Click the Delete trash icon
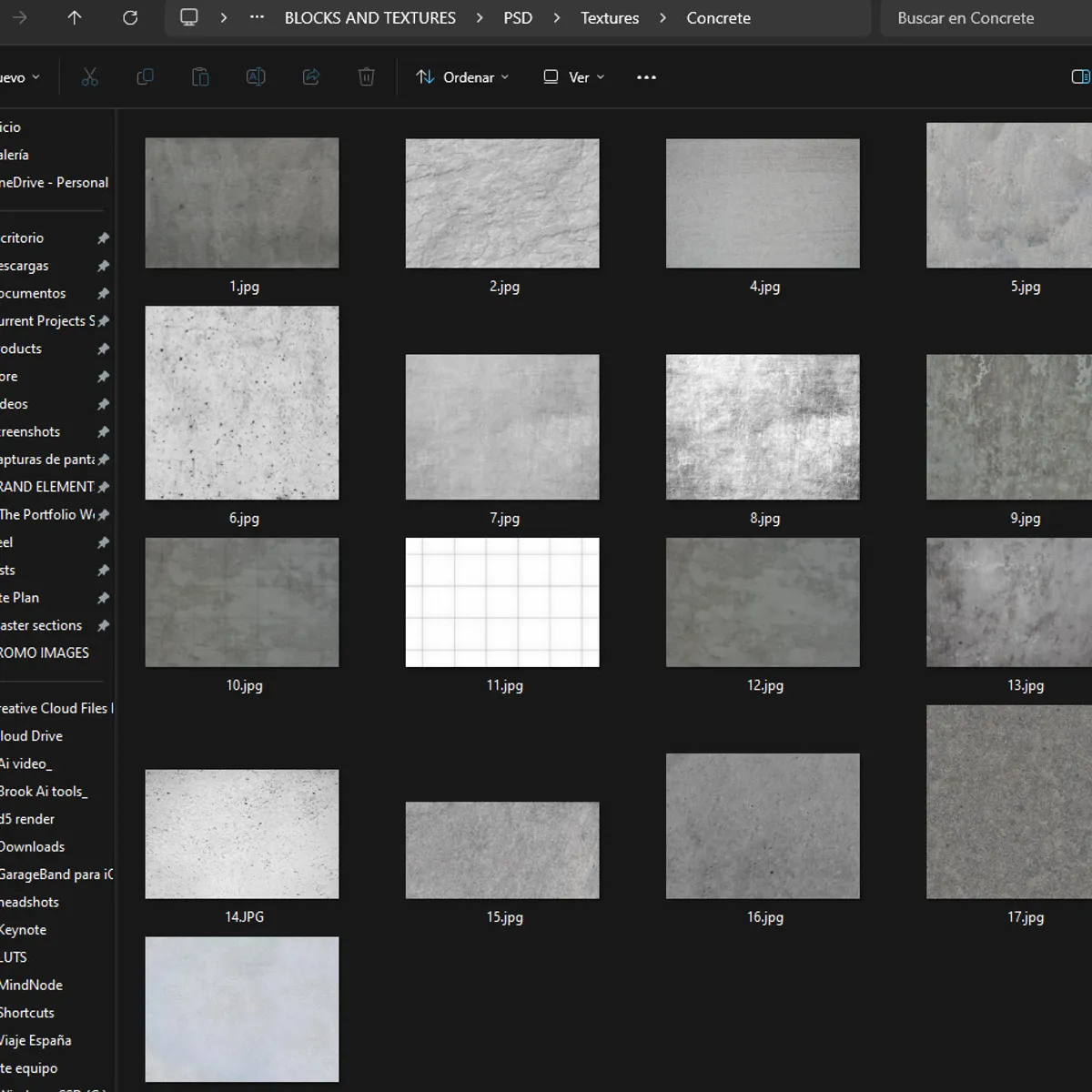The image size is (1092, 1092). tap(367, 76)
